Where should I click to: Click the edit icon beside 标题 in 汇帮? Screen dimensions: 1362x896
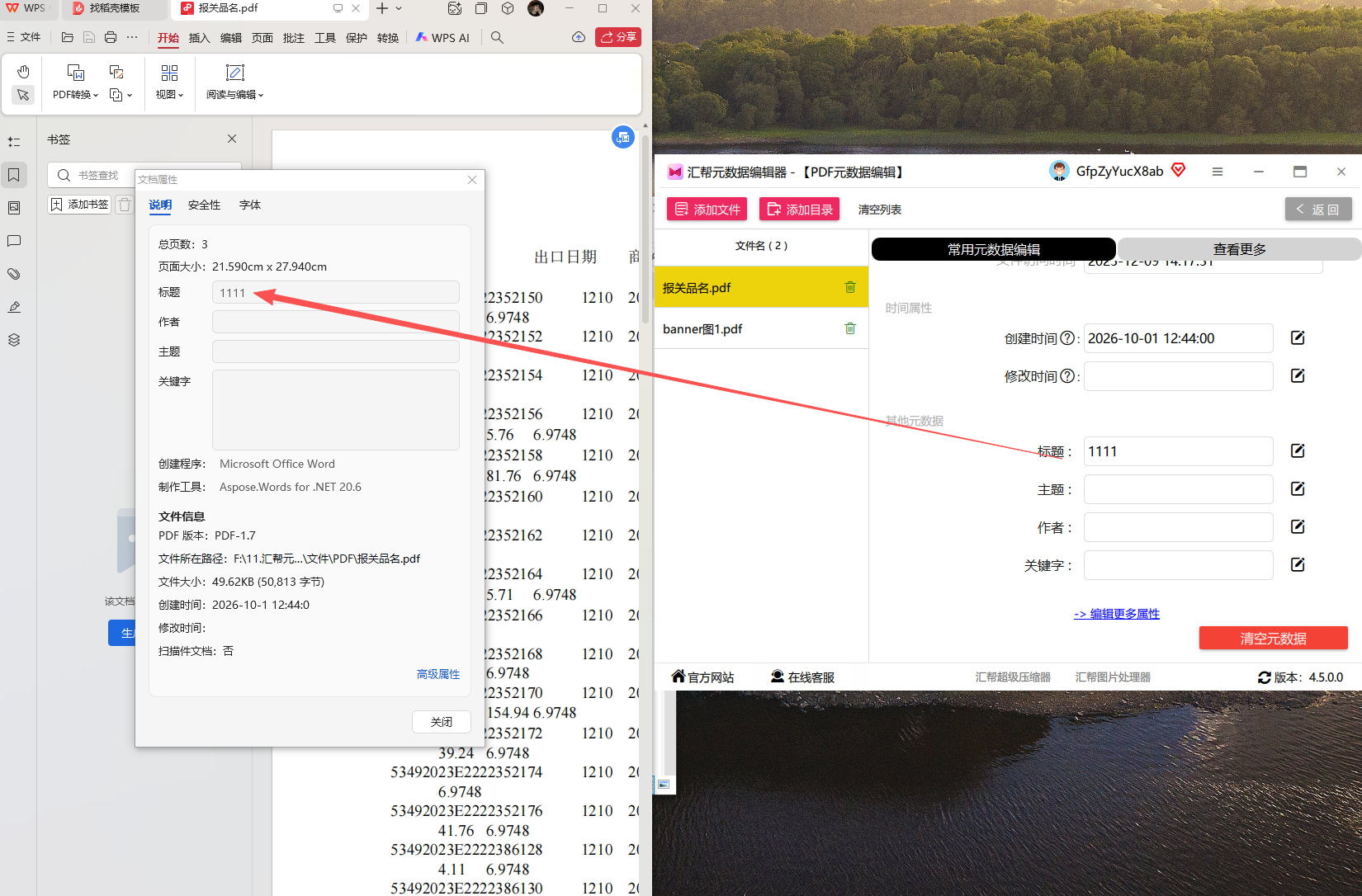(1298, 450)
